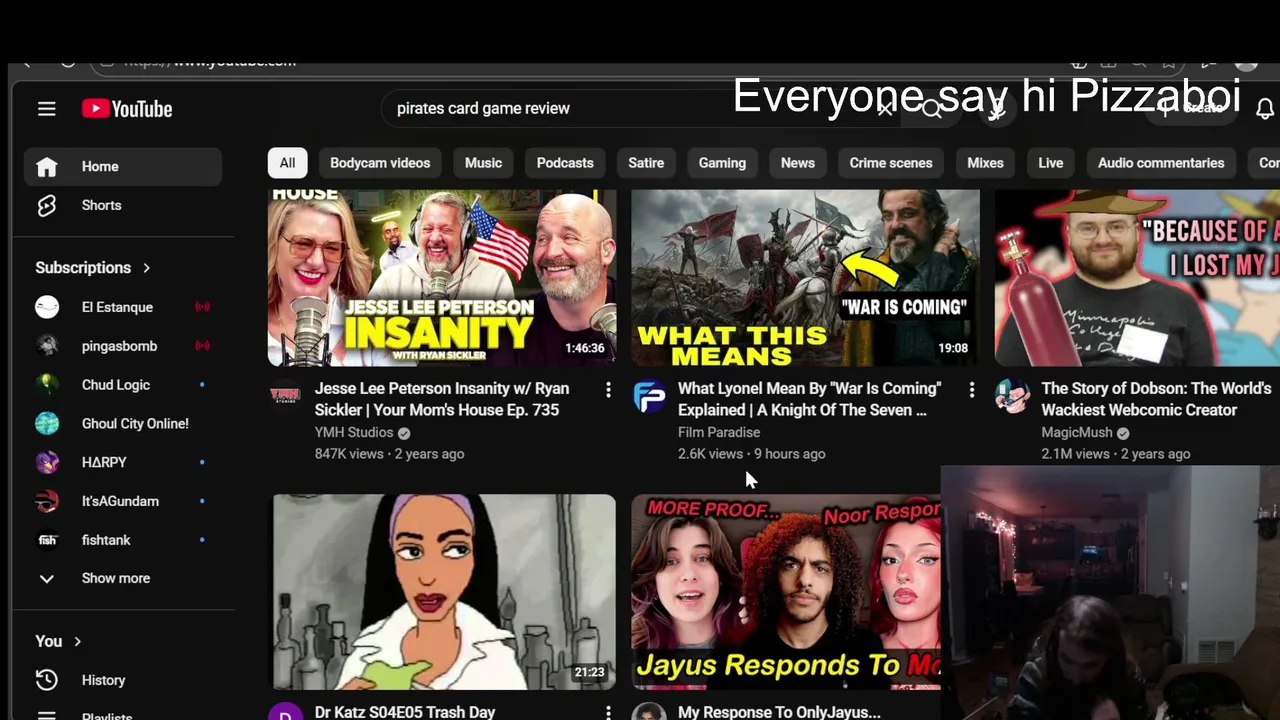Open Ghoul City Online! channel avatar
1280x720 pixels.
coord(47,424)
